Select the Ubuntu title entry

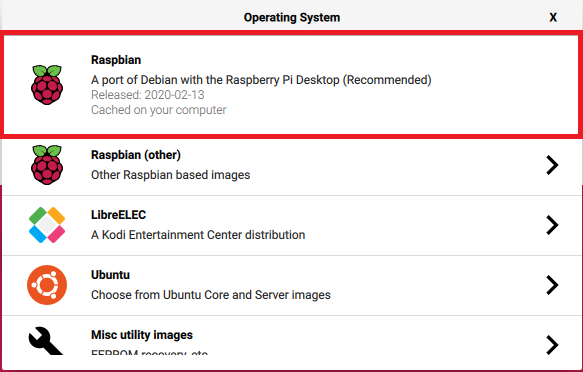[x=110, y=275]
